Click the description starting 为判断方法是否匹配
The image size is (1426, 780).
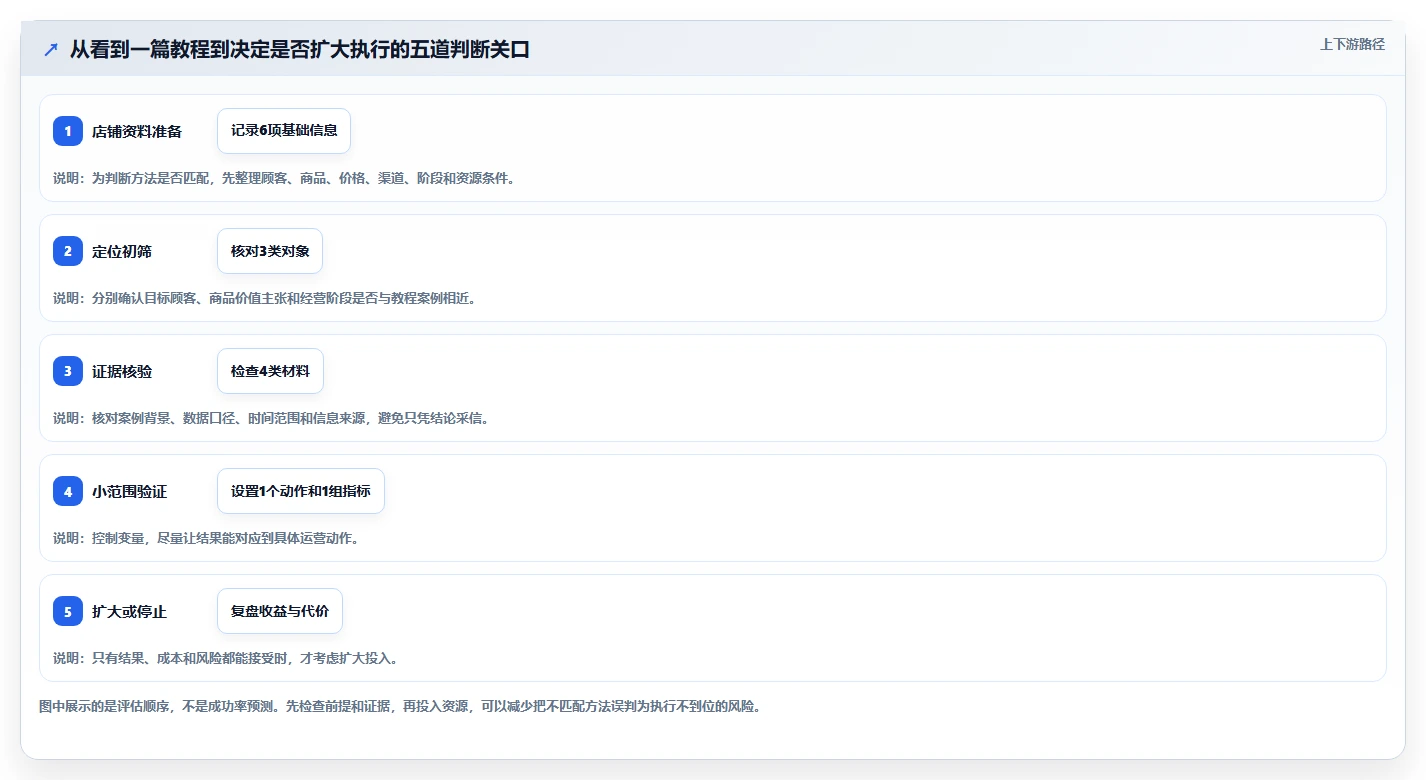coord(284,178)
